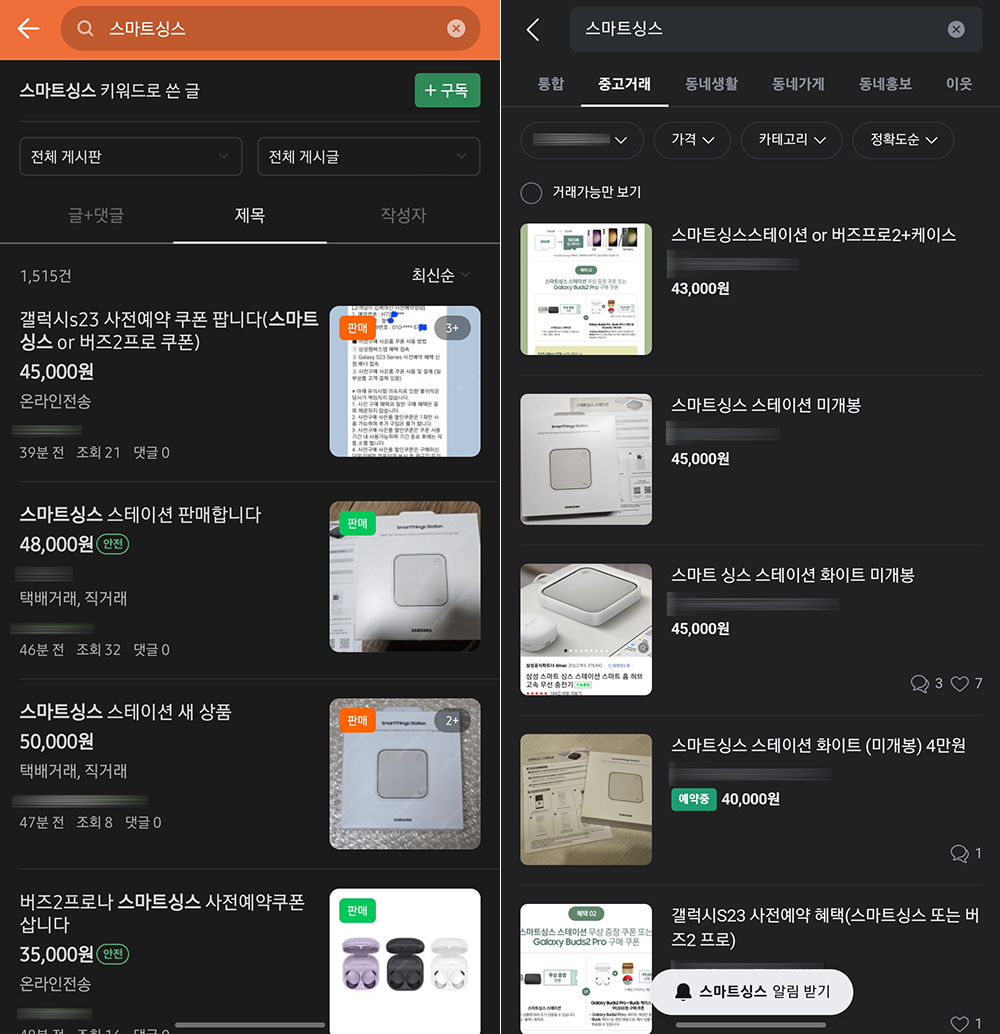The width and height of the screenshot is (1000, 1034).
Task: Switch to 동네홍보 tab
Action: click(x=885, y=84)
